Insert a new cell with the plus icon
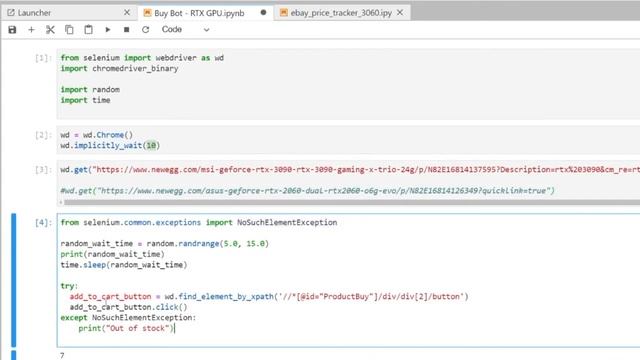This screenshot has width=640, height=360. (31, 29)
